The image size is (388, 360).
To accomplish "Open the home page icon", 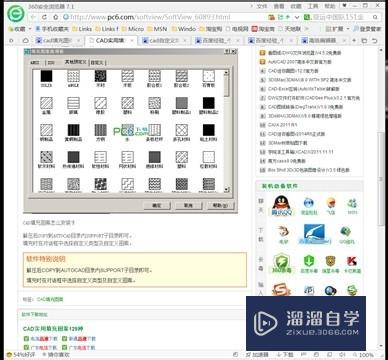I will (x=56, y=17).
